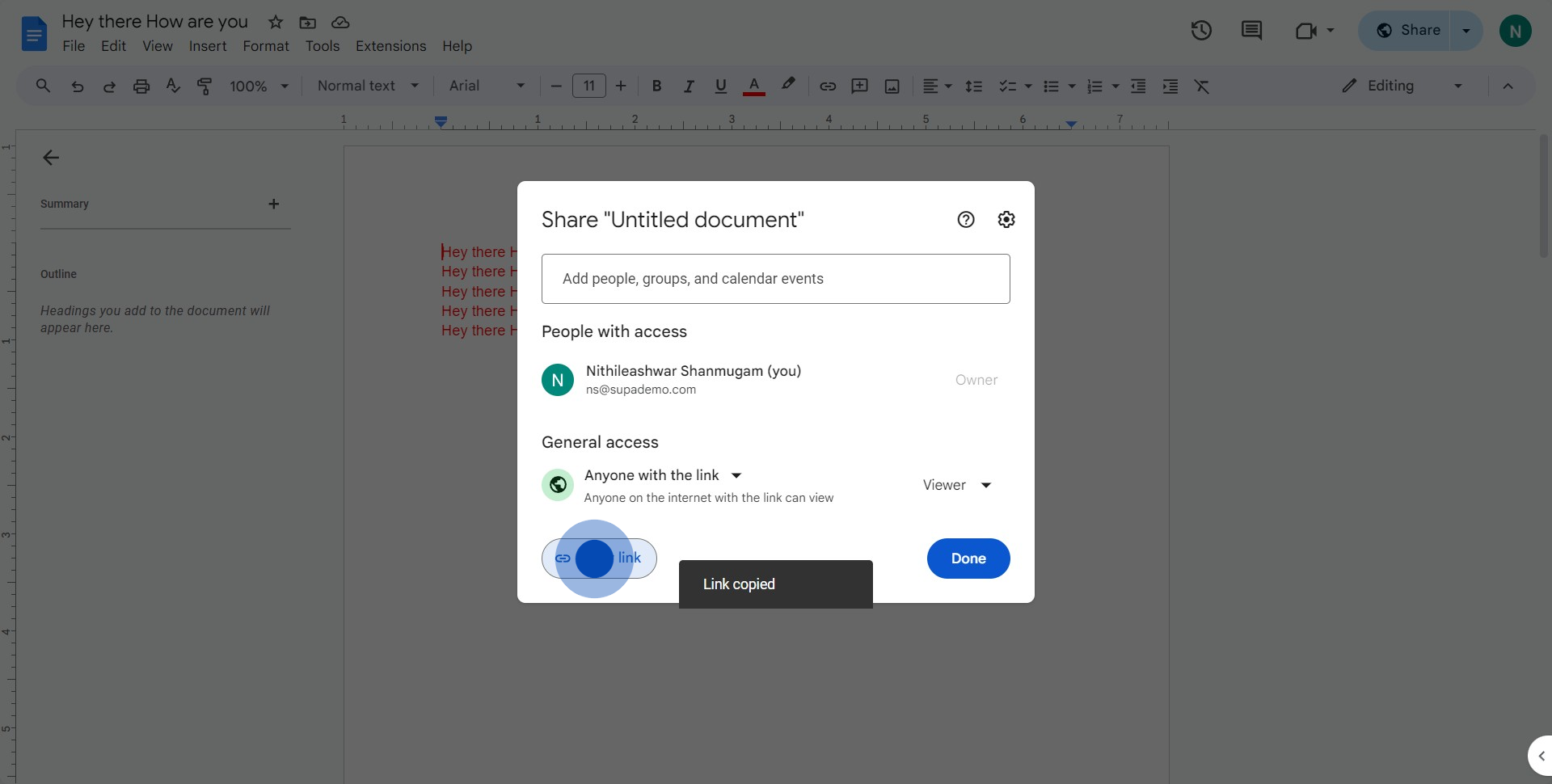This screenshot has width=1552, height=784.
Task: Open share dialog help icon
Action: tap(966, 219)
